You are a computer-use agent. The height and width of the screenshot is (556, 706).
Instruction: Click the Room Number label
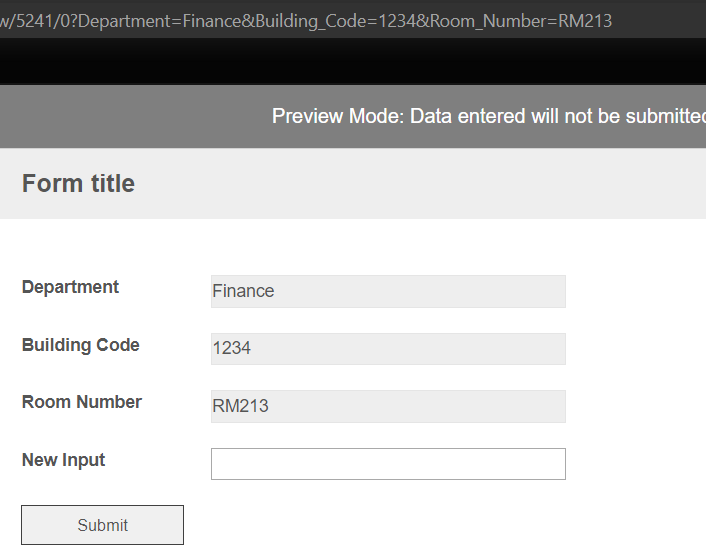pos(81,402)
